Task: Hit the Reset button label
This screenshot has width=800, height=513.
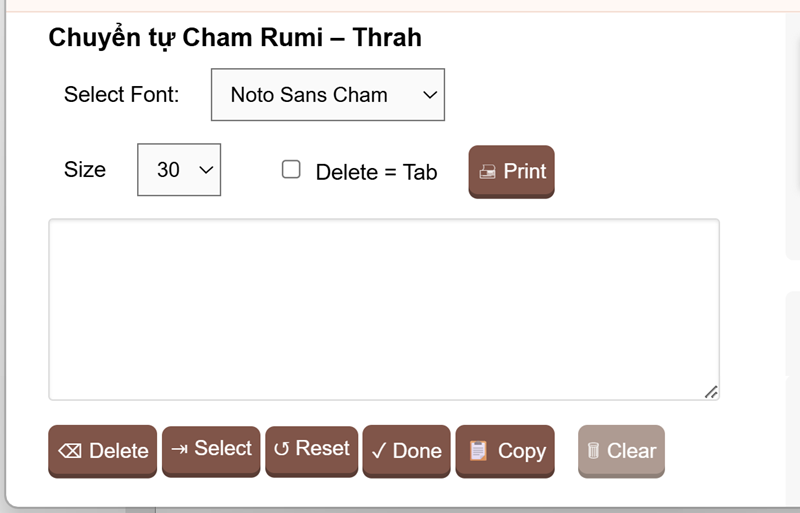Action: coord(322,449)
